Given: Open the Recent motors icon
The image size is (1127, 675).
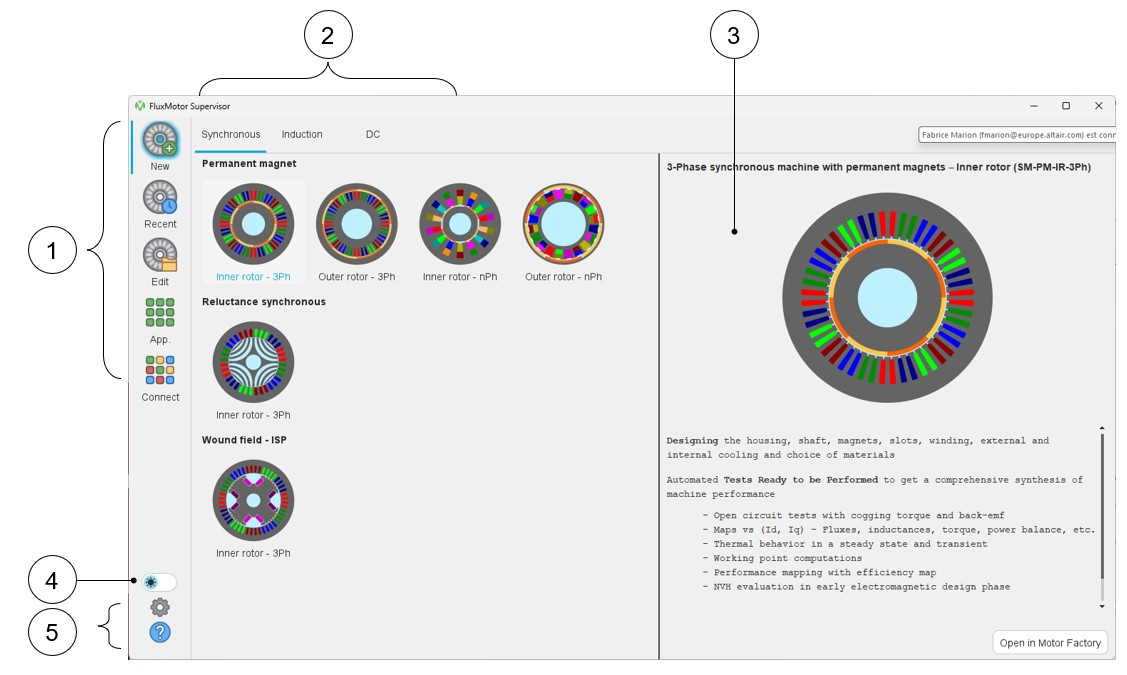Looking at the screenshot, I should (160, 197).
